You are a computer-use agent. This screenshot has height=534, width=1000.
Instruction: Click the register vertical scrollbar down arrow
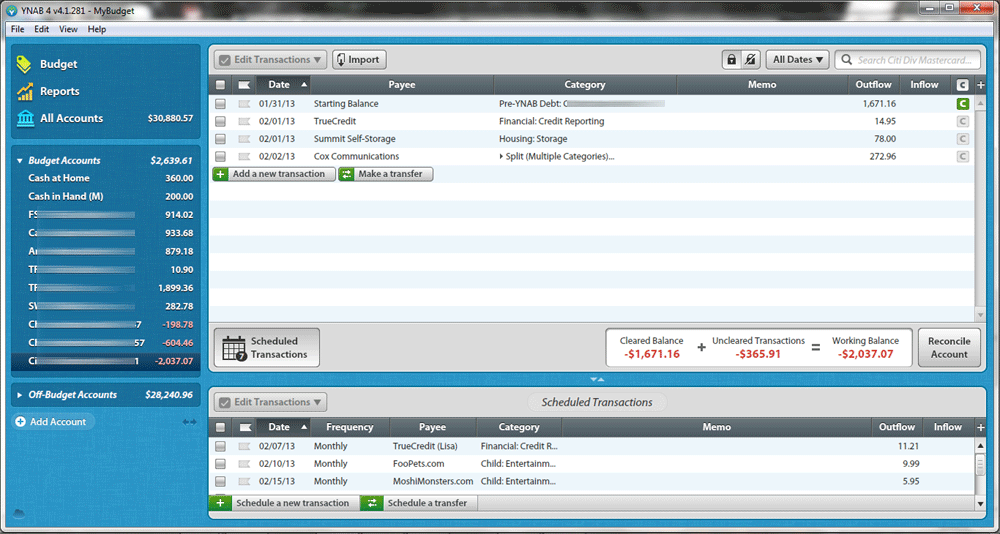(981, 315)
